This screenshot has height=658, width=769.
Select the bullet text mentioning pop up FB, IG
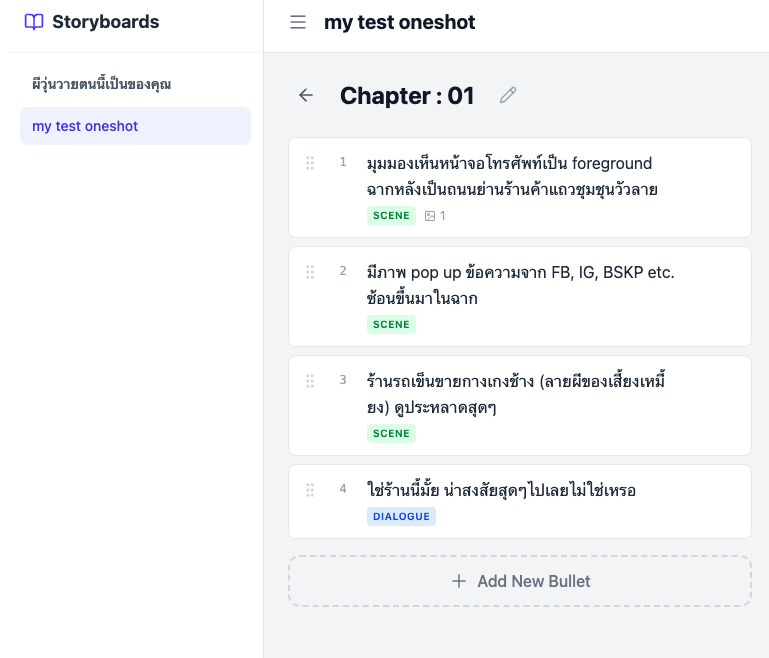520,285
